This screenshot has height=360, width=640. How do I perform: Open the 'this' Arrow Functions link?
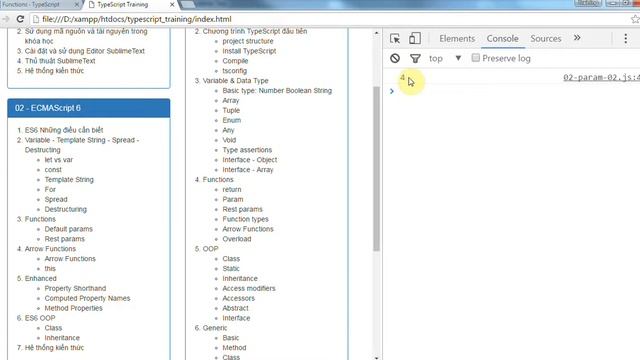pyautogui.click(x=50, y=269)
